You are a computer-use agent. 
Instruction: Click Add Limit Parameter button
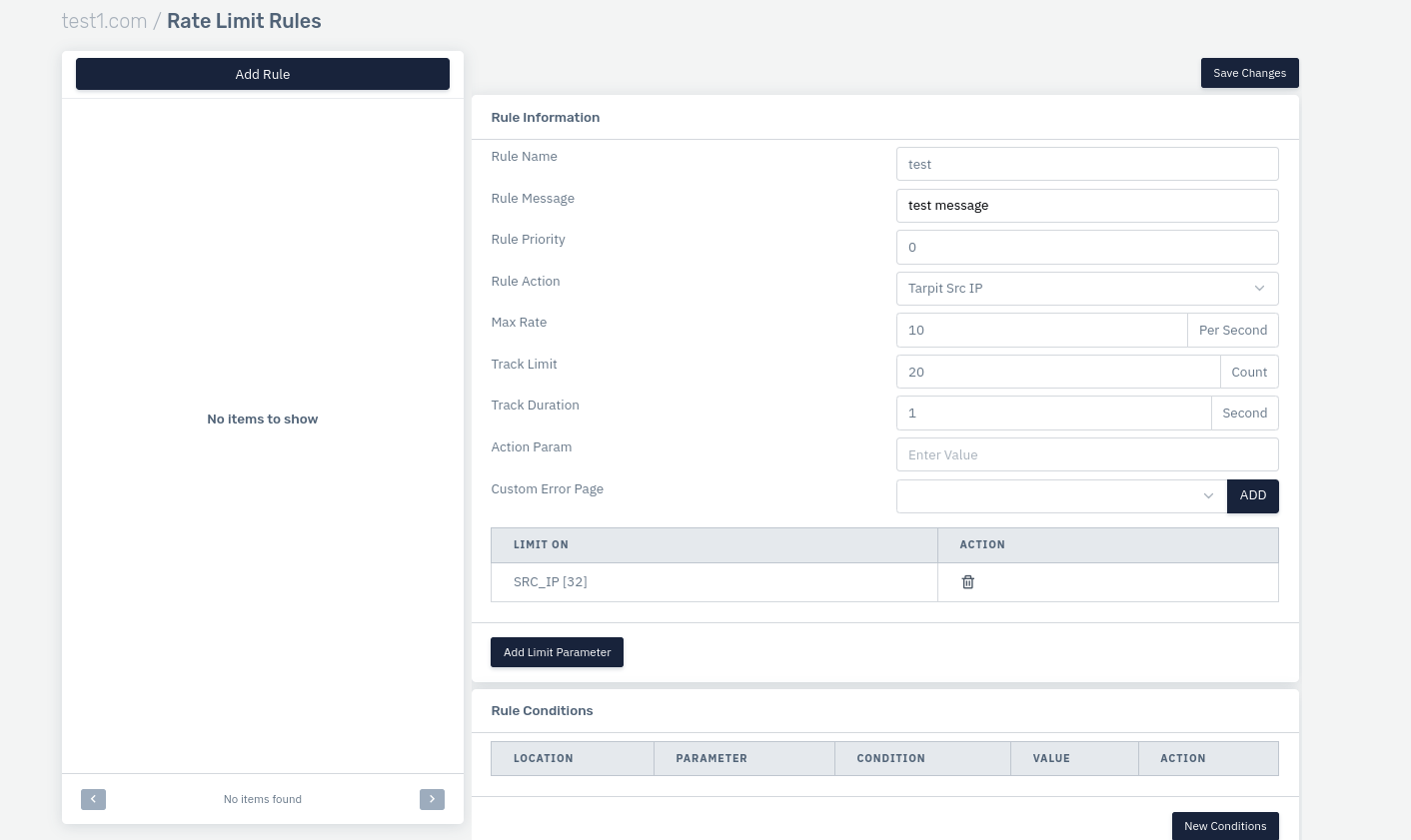pos(557,652)
